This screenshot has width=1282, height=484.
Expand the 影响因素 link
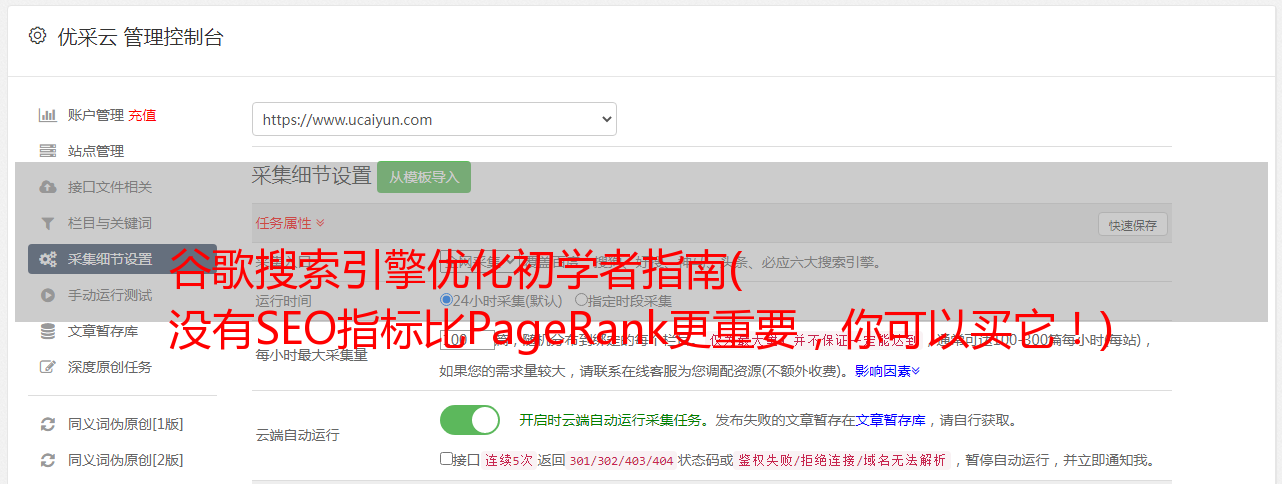887,371
